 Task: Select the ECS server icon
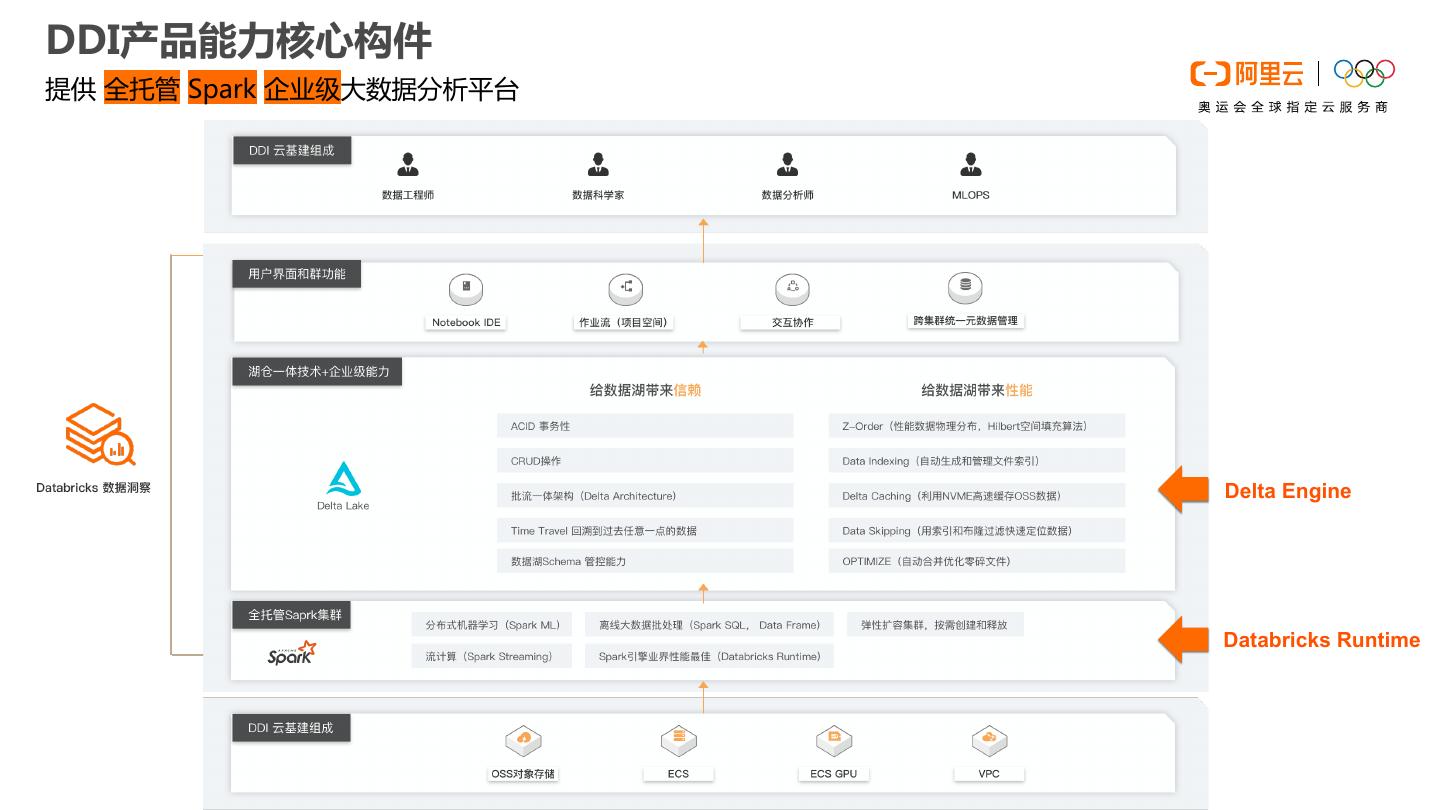coord(678,741)
